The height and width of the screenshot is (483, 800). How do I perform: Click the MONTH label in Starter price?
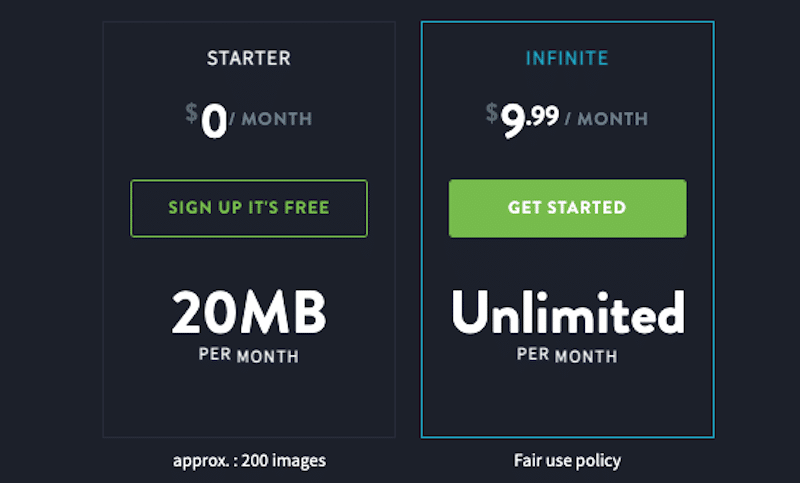(277, 119)
